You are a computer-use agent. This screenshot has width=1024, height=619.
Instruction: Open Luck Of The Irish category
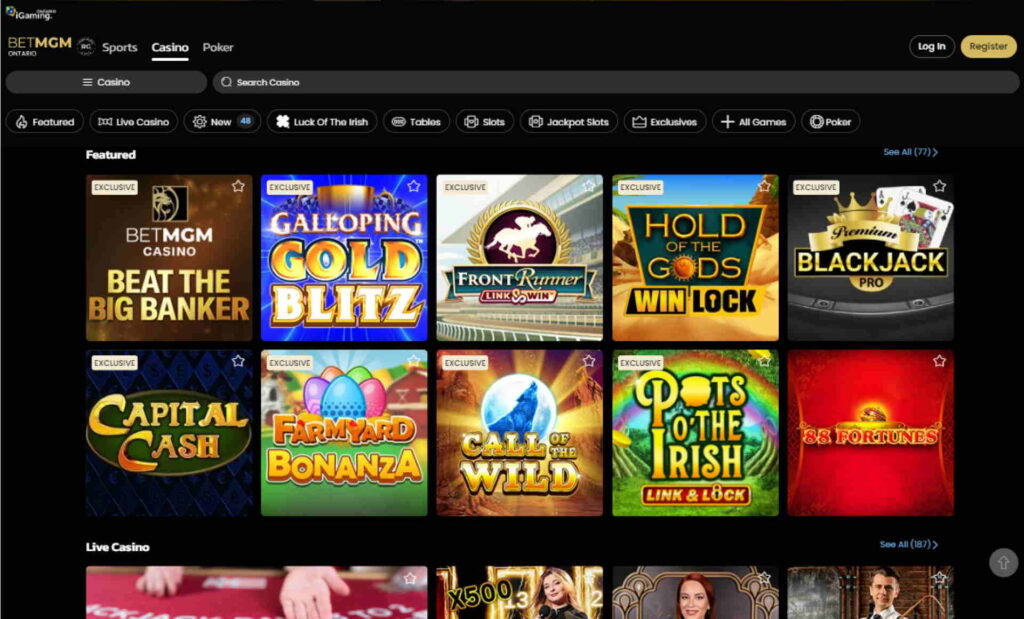click(322, 121)
